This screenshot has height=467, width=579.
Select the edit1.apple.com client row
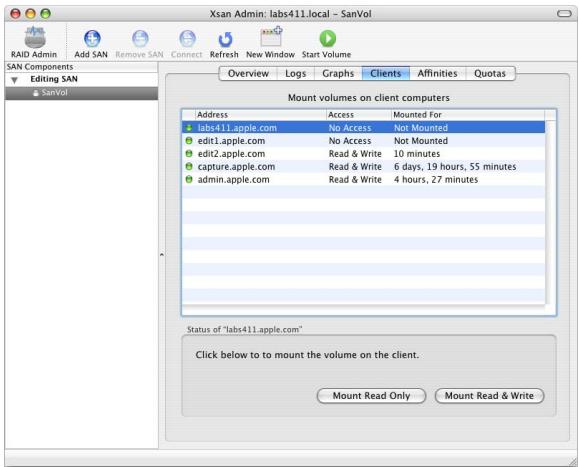pos(363,141)
